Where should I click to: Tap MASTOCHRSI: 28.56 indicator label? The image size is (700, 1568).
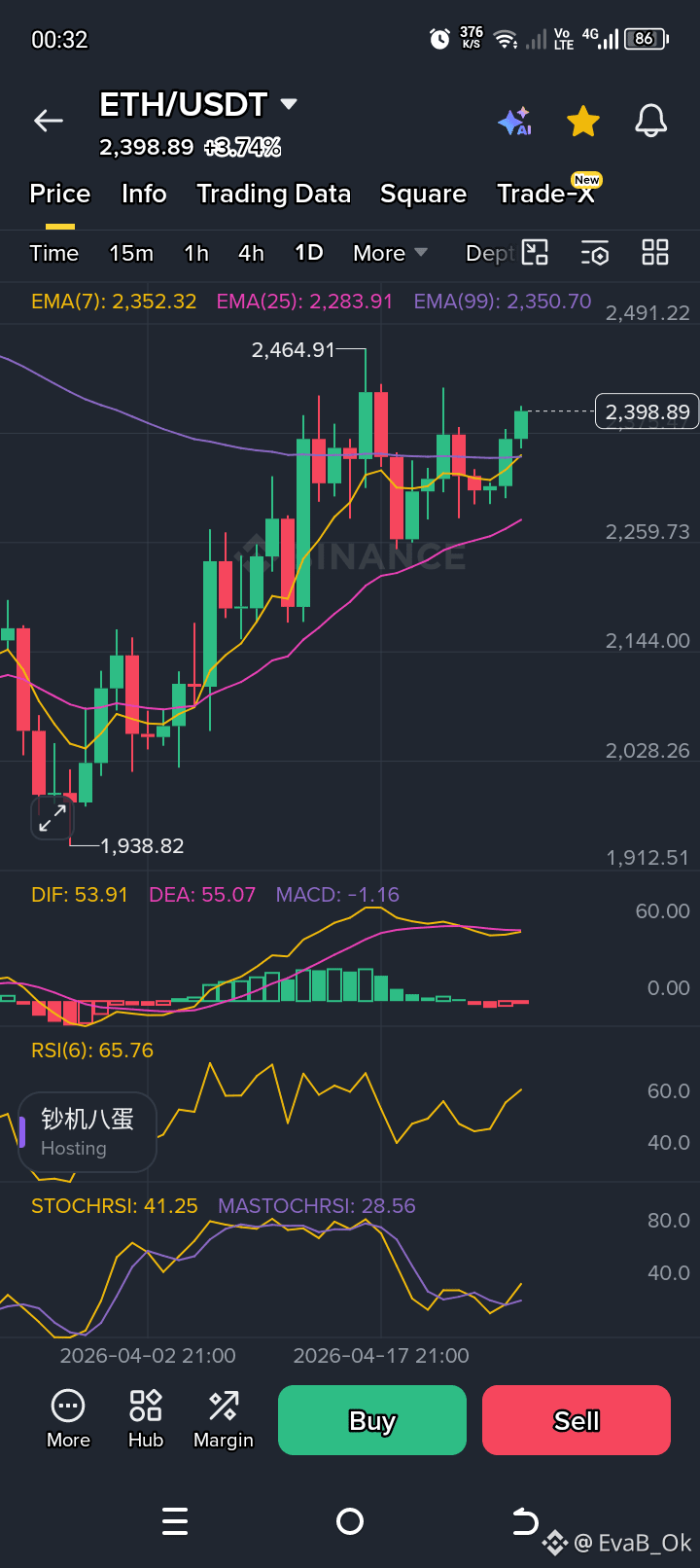[x=317, y=1206]
